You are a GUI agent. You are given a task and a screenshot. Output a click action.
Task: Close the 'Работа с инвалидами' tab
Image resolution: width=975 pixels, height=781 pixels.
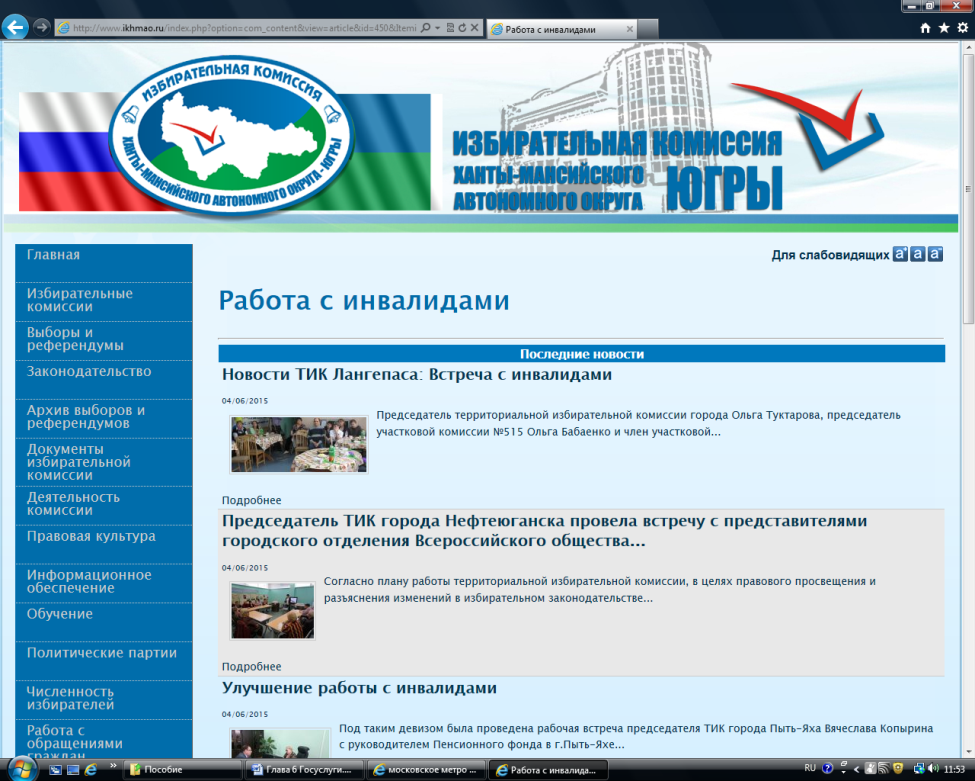point(629,29)
